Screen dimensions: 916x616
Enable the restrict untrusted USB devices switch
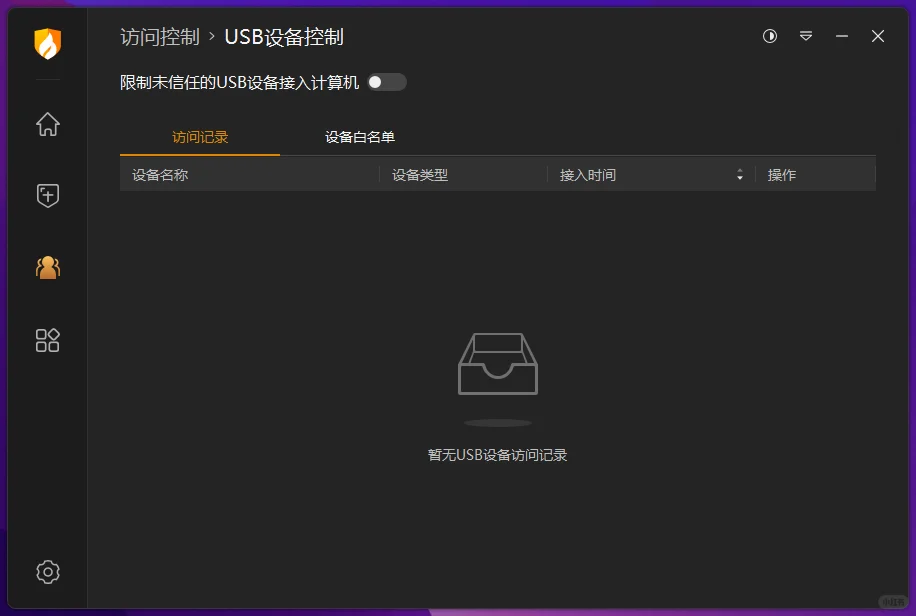(x=387, y=82)
